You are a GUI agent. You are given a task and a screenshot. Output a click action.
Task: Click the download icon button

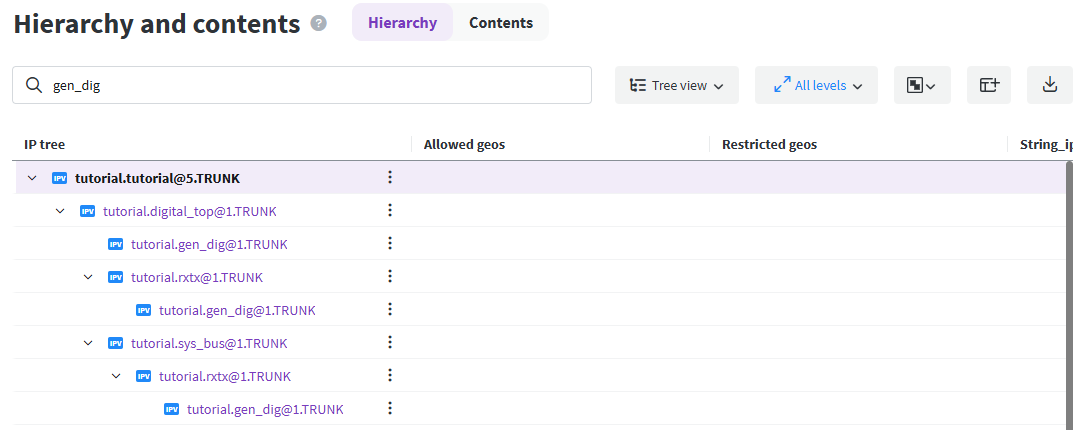pyautogui.click(x=1049, y=85)
